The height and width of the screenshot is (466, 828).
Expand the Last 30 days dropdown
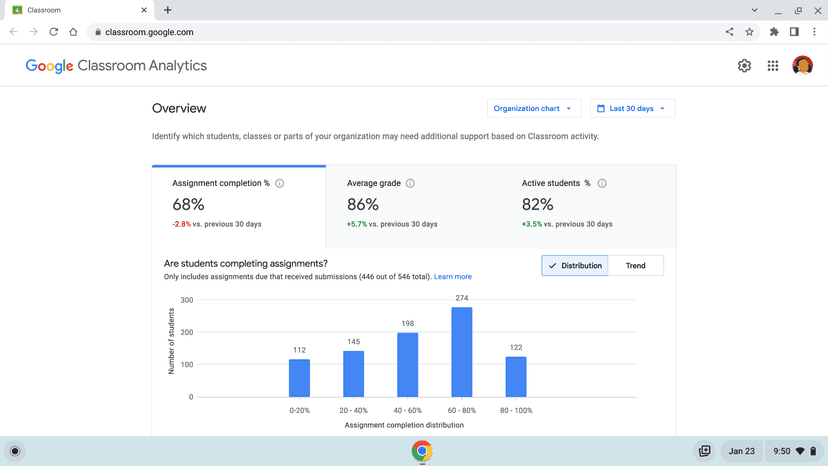[632, 108]
